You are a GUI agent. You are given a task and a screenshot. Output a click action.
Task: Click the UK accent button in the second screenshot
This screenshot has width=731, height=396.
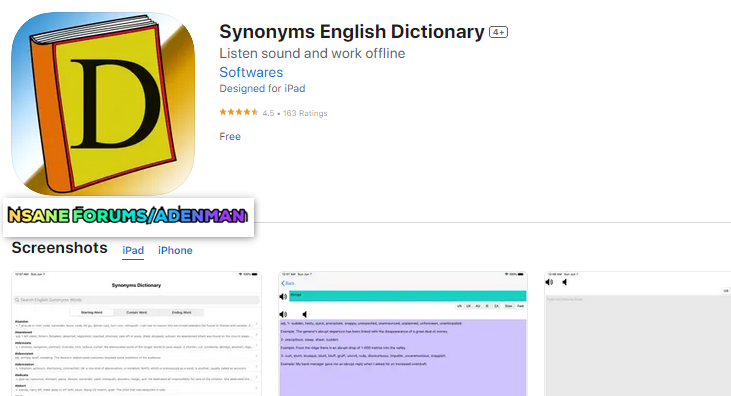pyautogui.click(x=468, y=306)
